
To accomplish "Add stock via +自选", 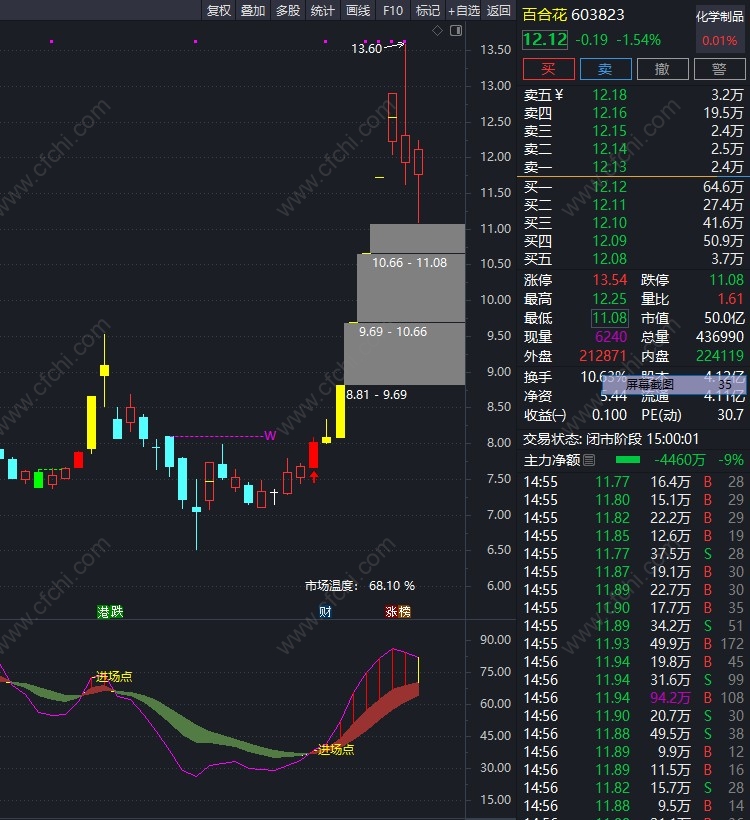I will pos(463,10).
